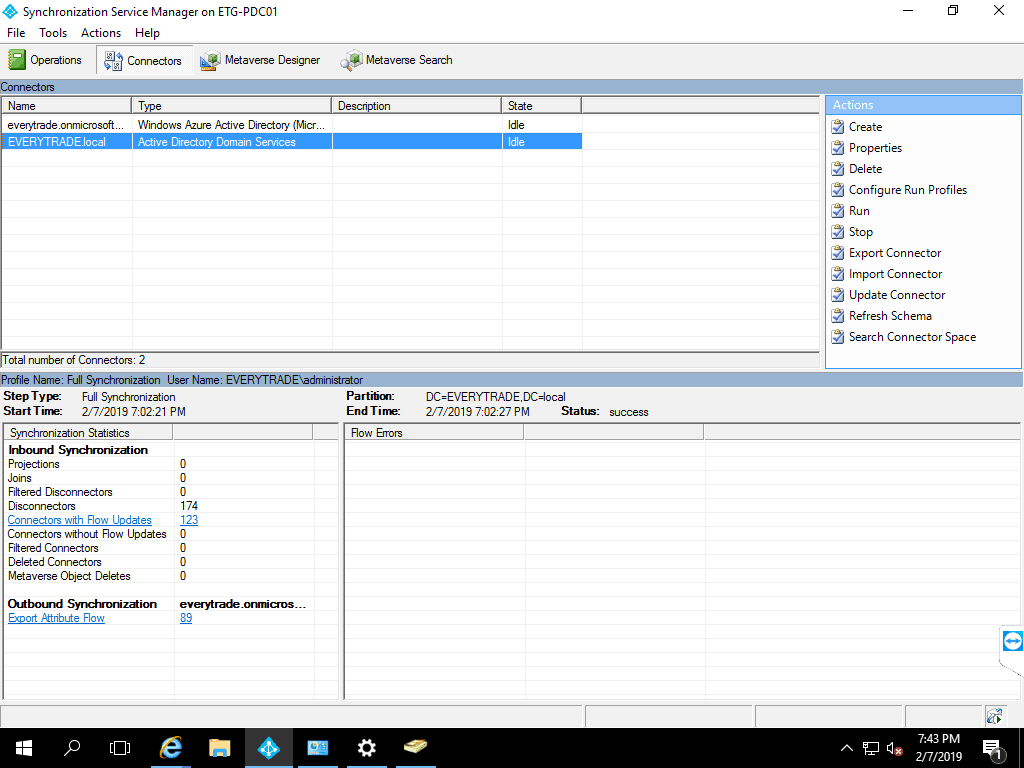Image resolution: width=1024 pixels, height=768 pixels.
Task: Click the Stop action icon
Action: (838, 232)
